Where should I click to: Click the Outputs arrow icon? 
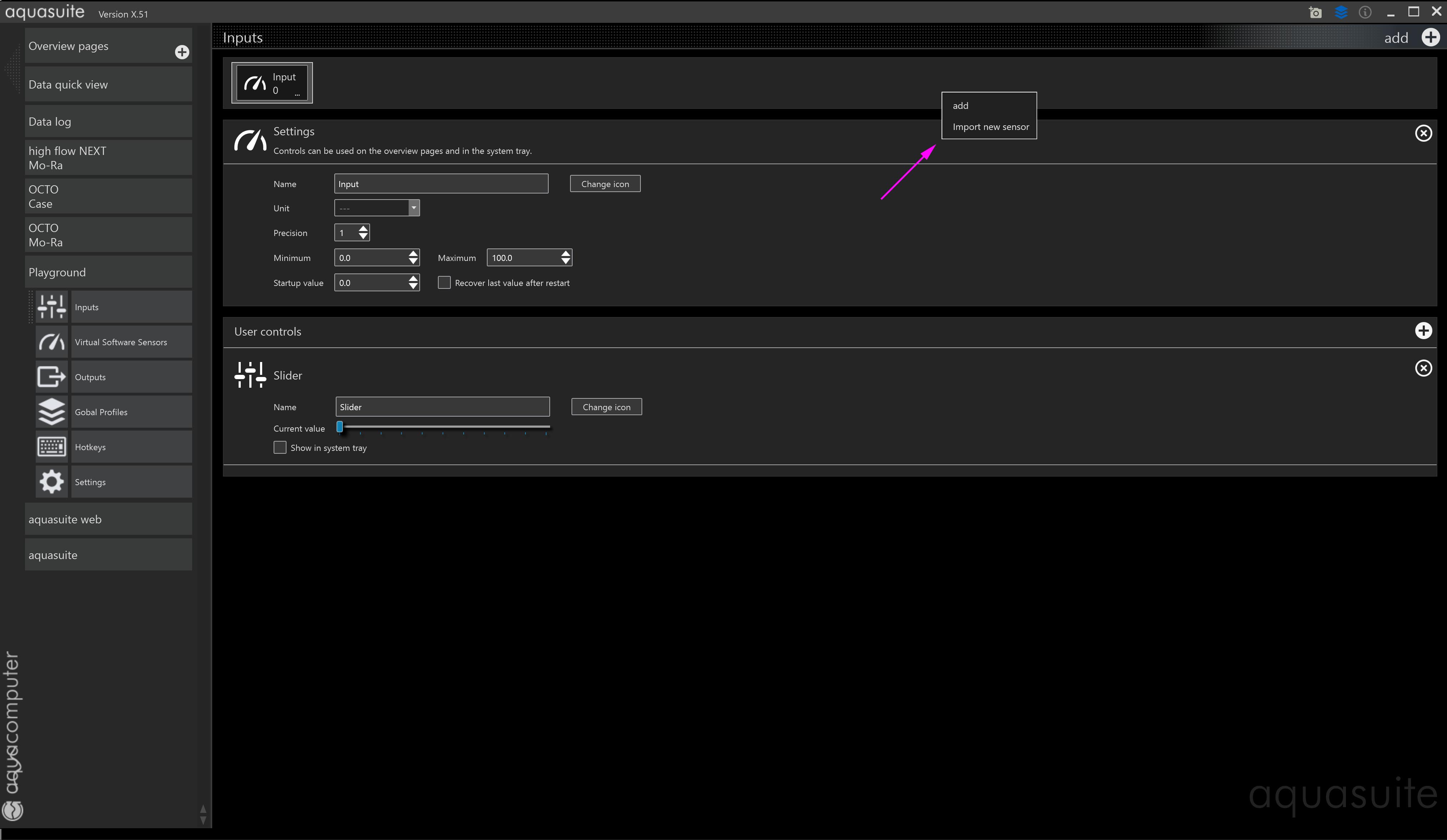[x=52, y=377]
